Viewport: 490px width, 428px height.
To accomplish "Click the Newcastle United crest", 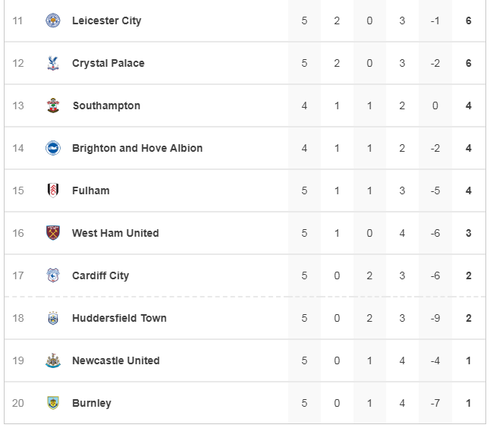I will (53, 360).
